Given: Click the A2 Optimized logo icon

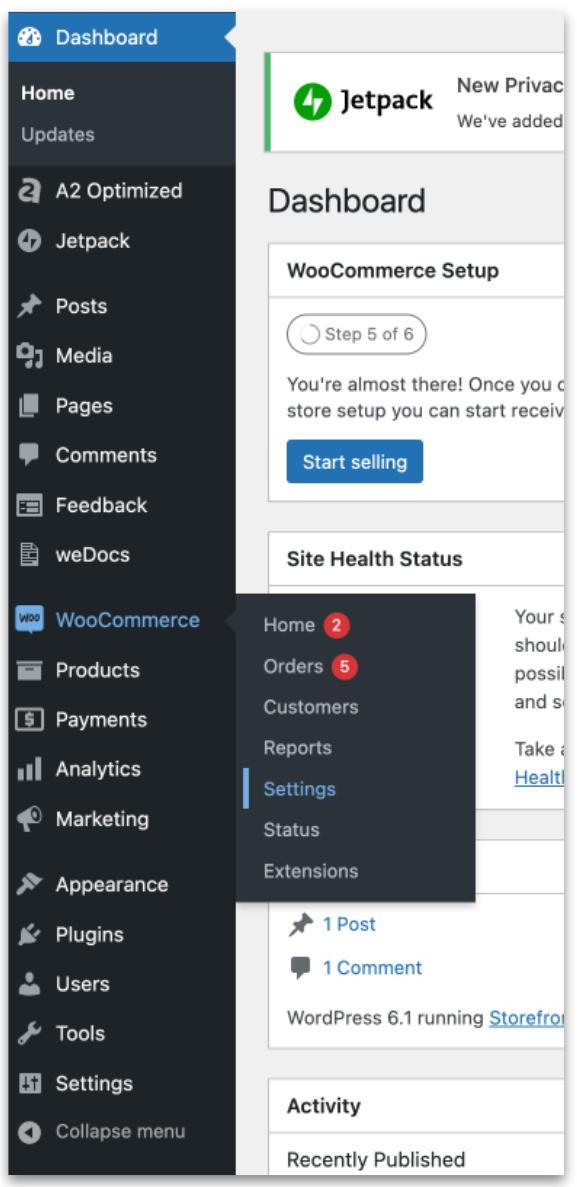Looking at the screenshot, I should click(29, 191).
